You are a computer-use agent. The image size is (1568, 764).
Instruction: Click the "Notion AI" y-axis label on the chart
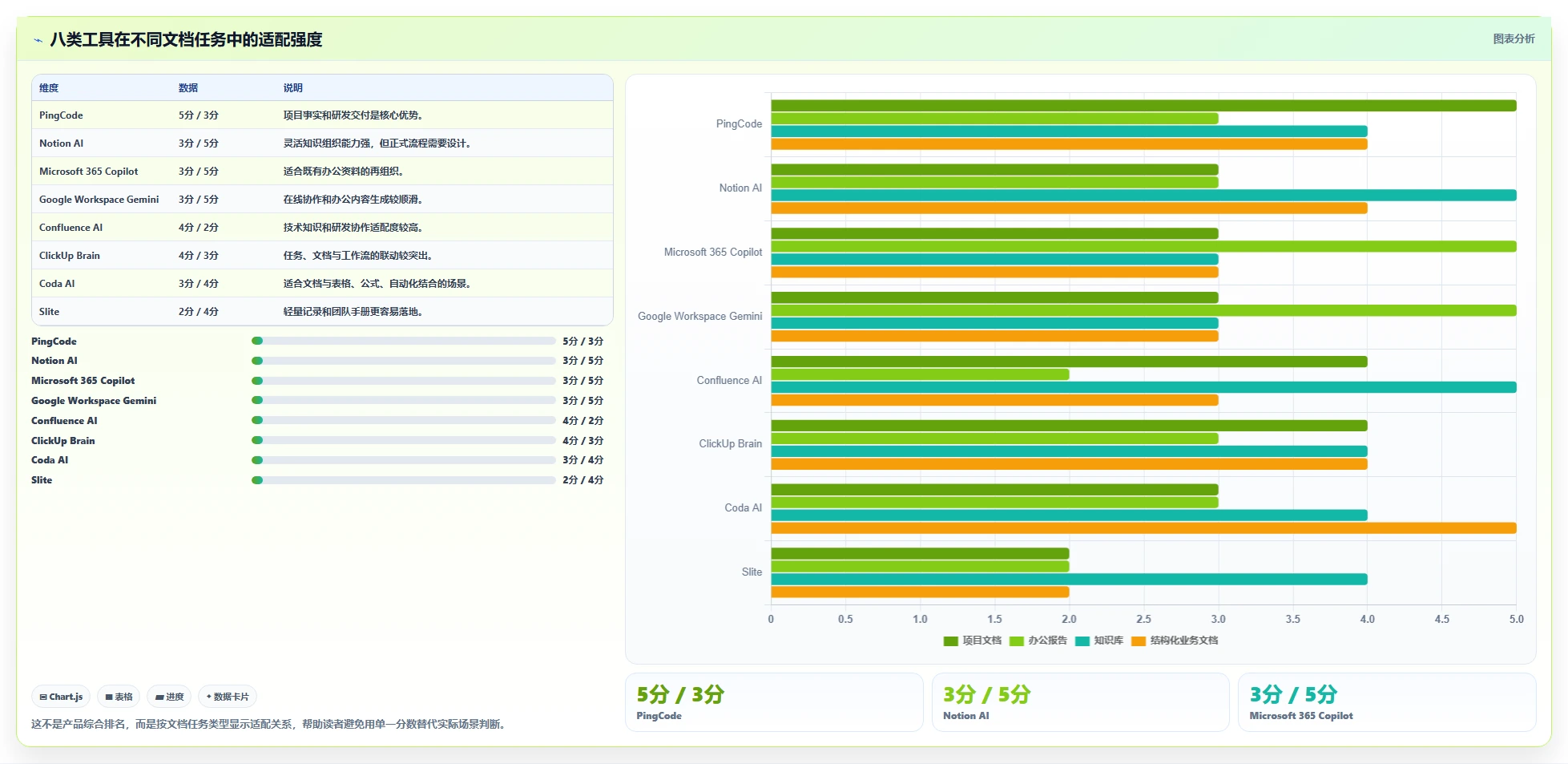pos(740,188)
